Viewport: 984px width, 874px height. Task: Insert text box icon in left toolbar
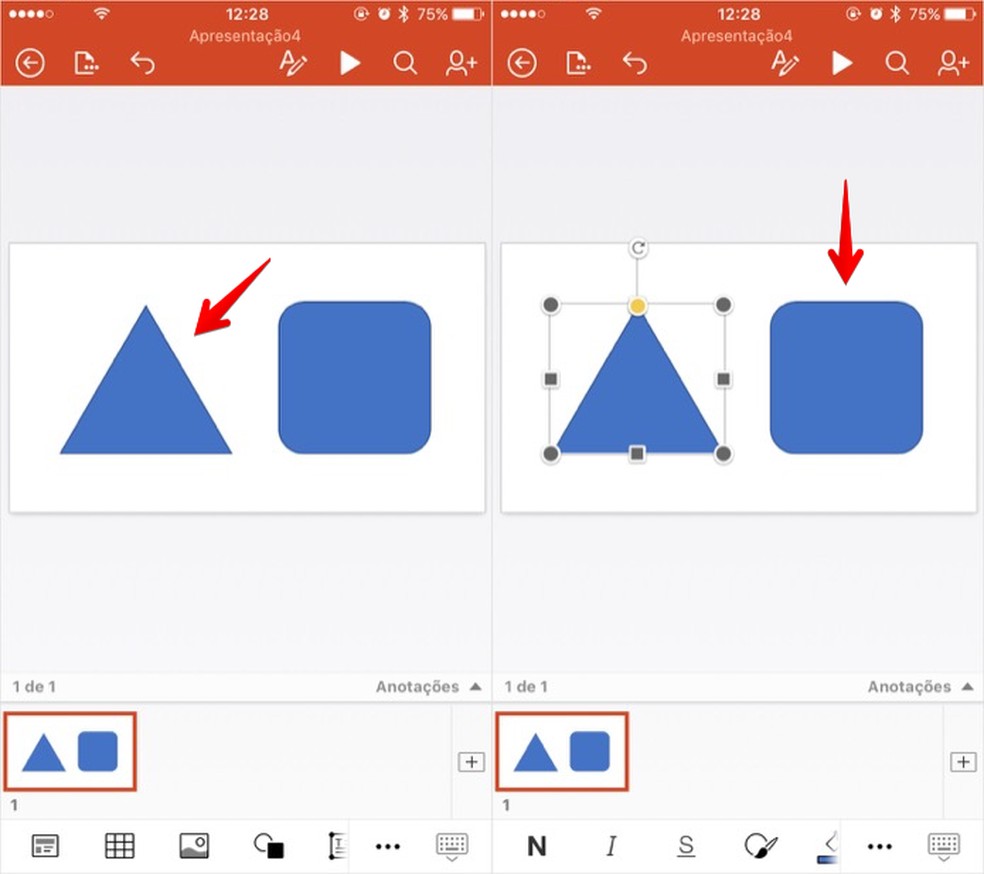pyautogui.click(x=338, y=846)
